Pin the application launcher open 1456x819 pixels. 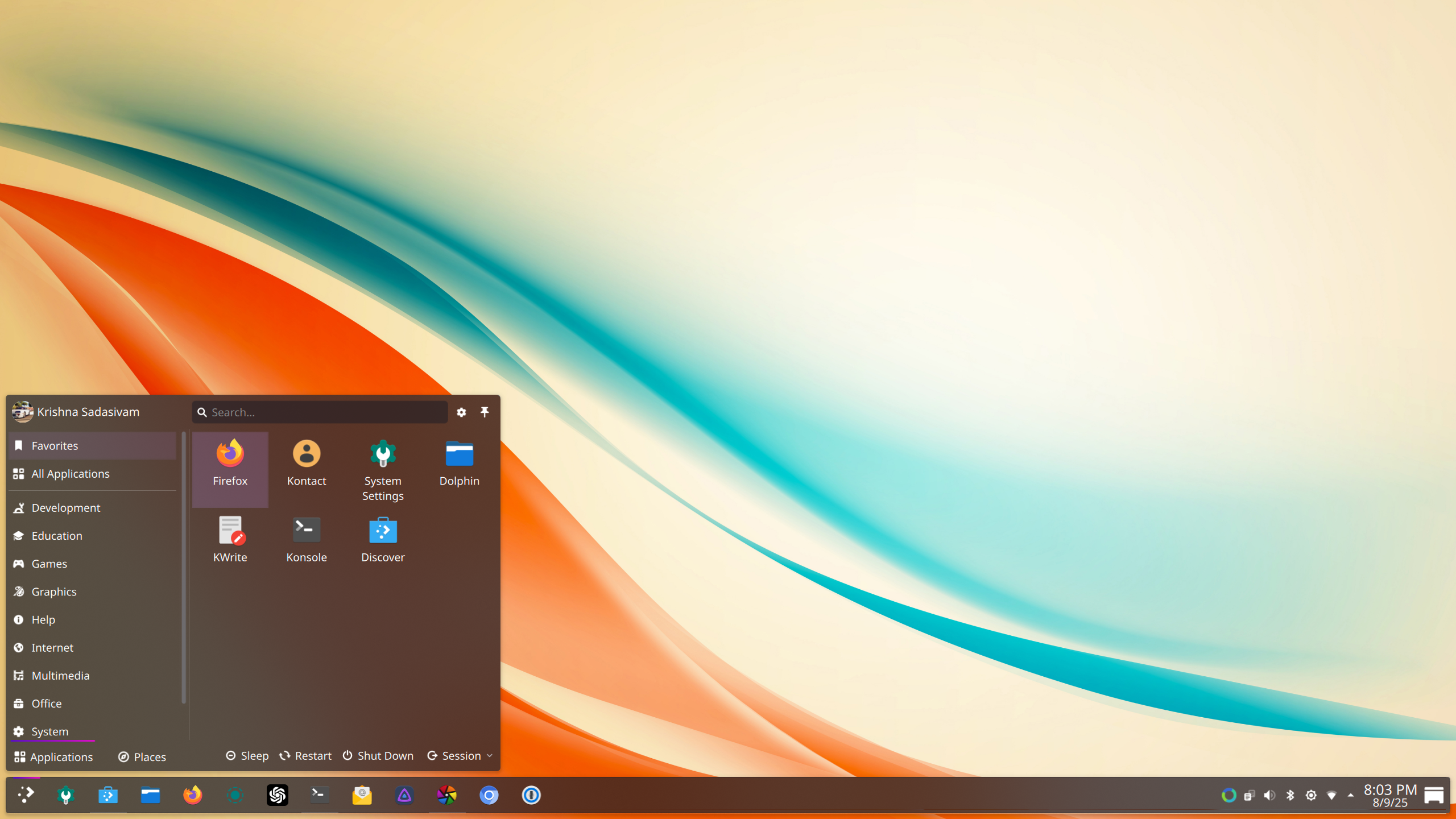click(x=485, y=412)
